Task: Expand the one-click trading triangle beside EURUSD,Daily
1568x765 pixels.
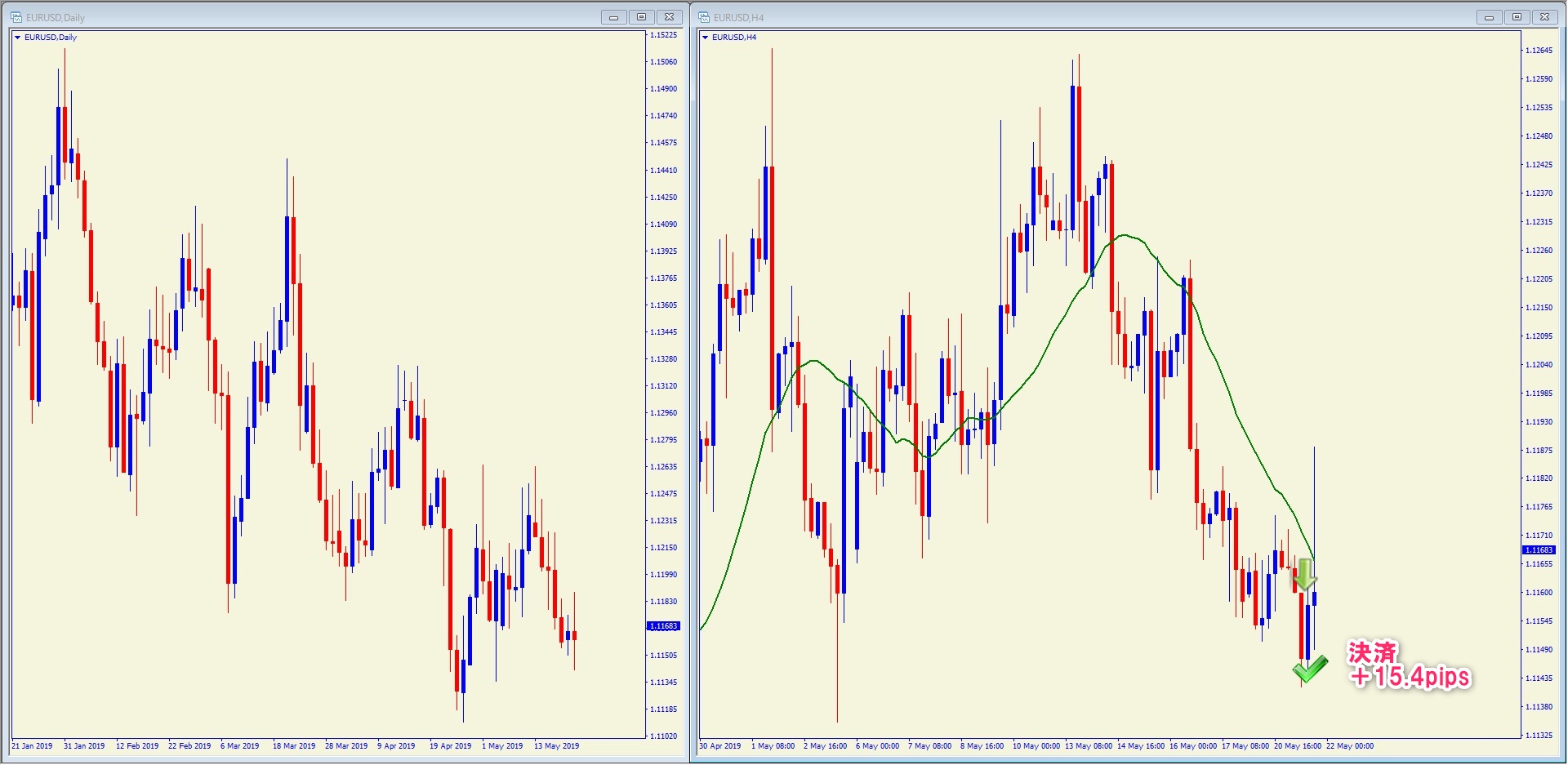Action: click(x=18, y=38)
